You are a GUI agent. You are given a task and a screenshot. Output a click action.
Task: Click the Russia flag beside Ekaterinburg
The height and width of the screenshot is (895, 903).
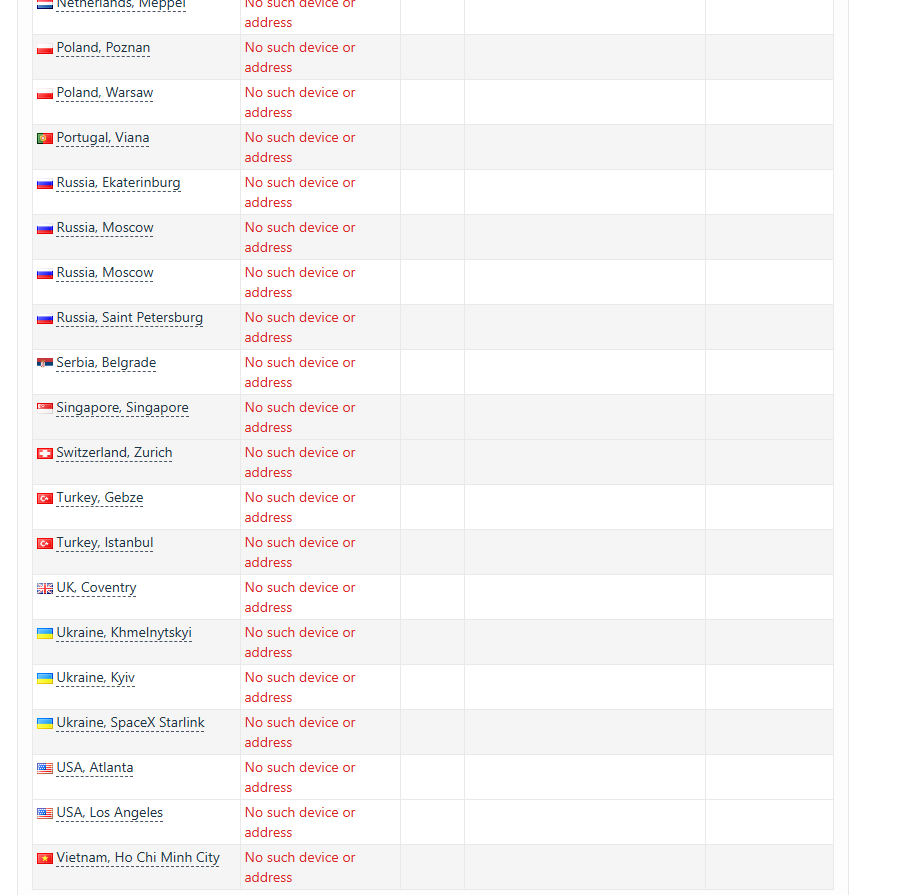[x=45, y=184]
